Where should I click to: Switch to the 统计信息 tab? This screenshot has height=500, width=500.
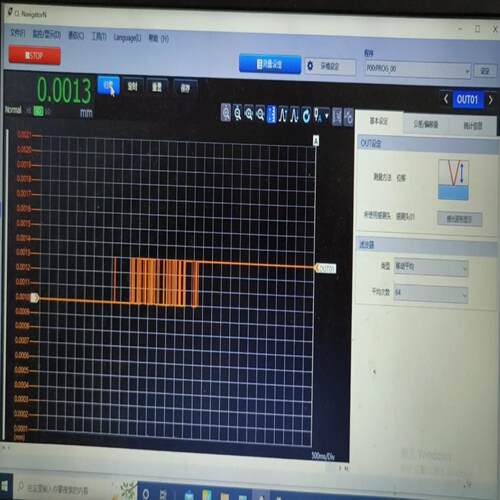(x=473, y=126)
